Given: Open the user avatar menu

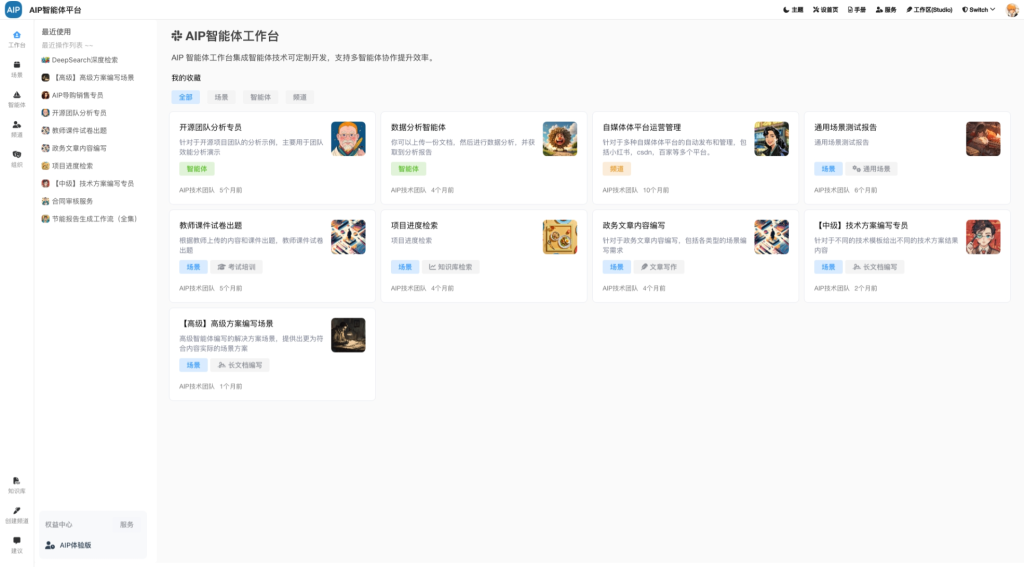Looking at the screenshot, I should point(1010,10).
